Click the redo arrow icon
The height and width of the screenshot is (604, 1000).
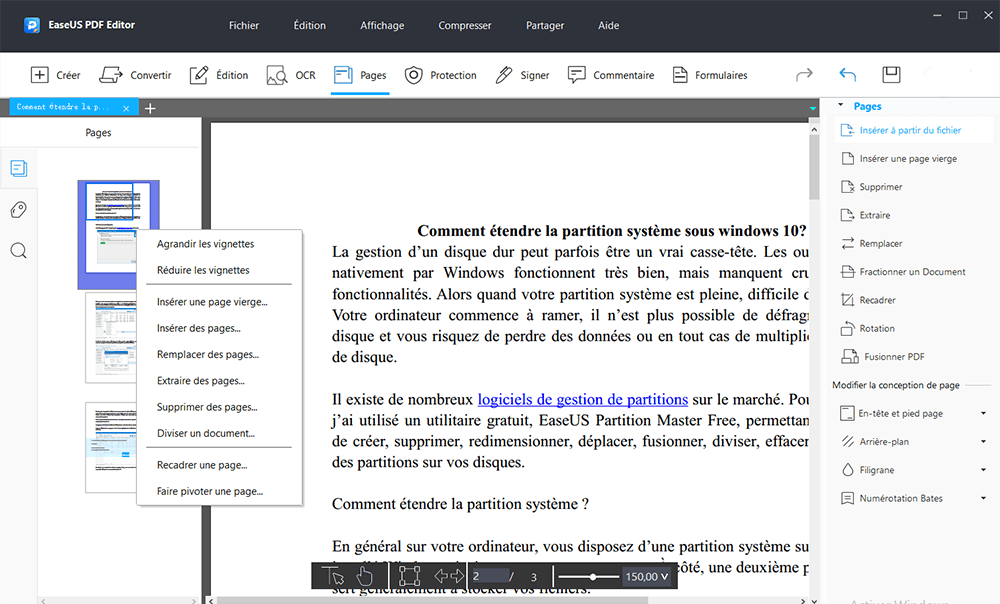point(804,75)
